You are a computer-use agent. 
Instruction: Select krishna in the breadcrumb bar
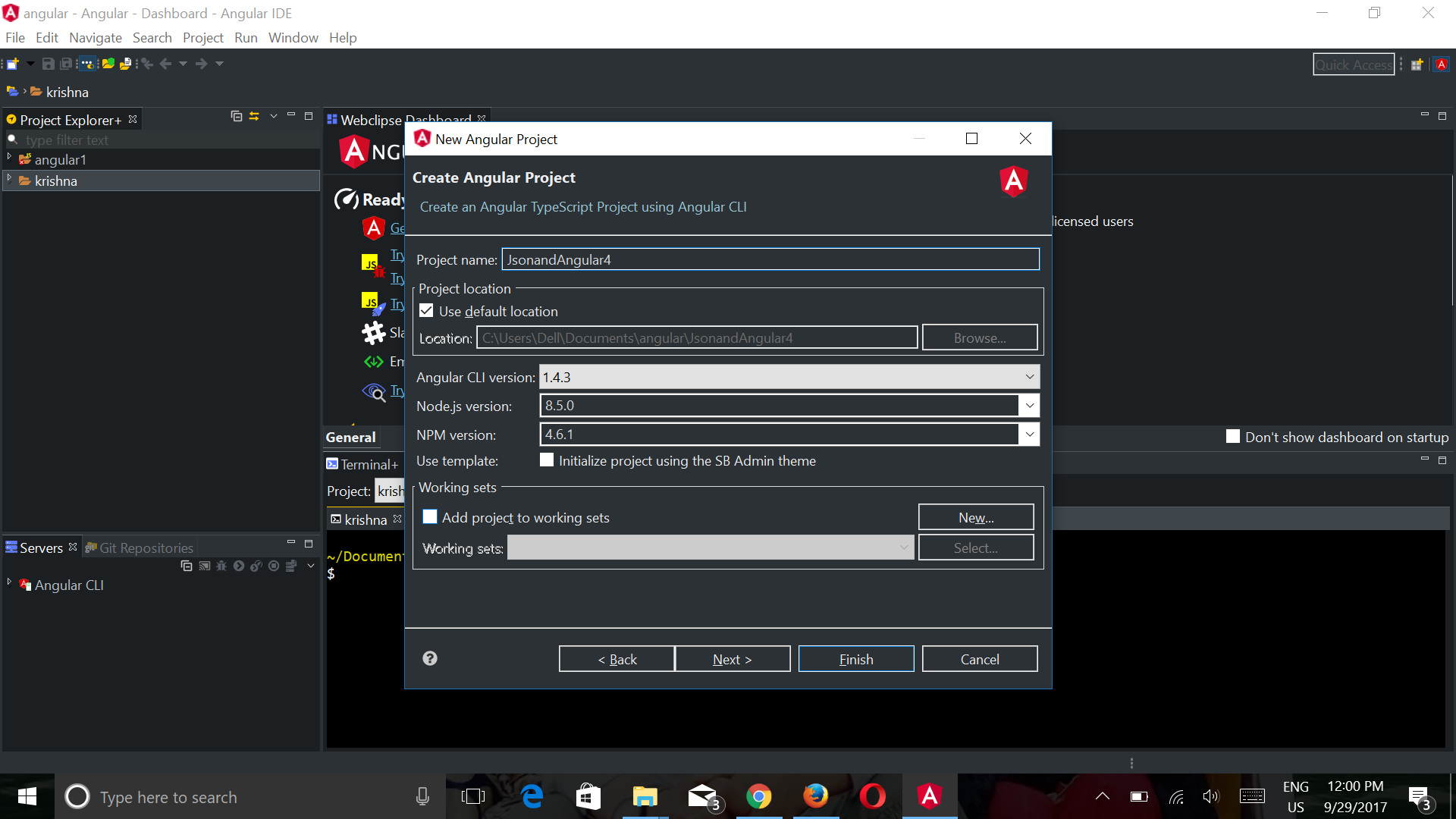click(59, 92)
